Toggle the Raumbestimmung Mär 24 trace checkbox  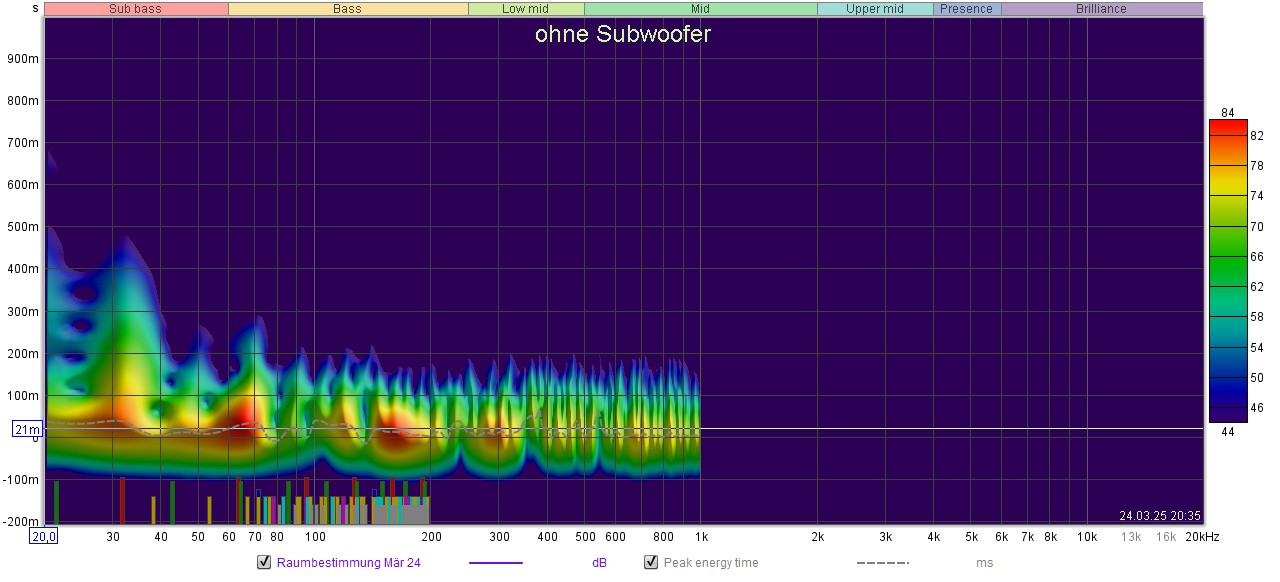(x=265, y=562)
